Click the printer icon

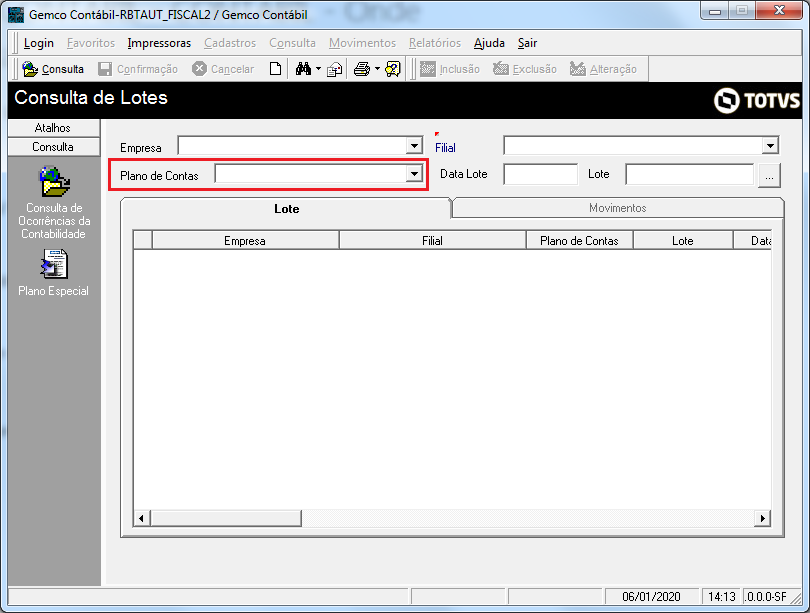(362, 69)
